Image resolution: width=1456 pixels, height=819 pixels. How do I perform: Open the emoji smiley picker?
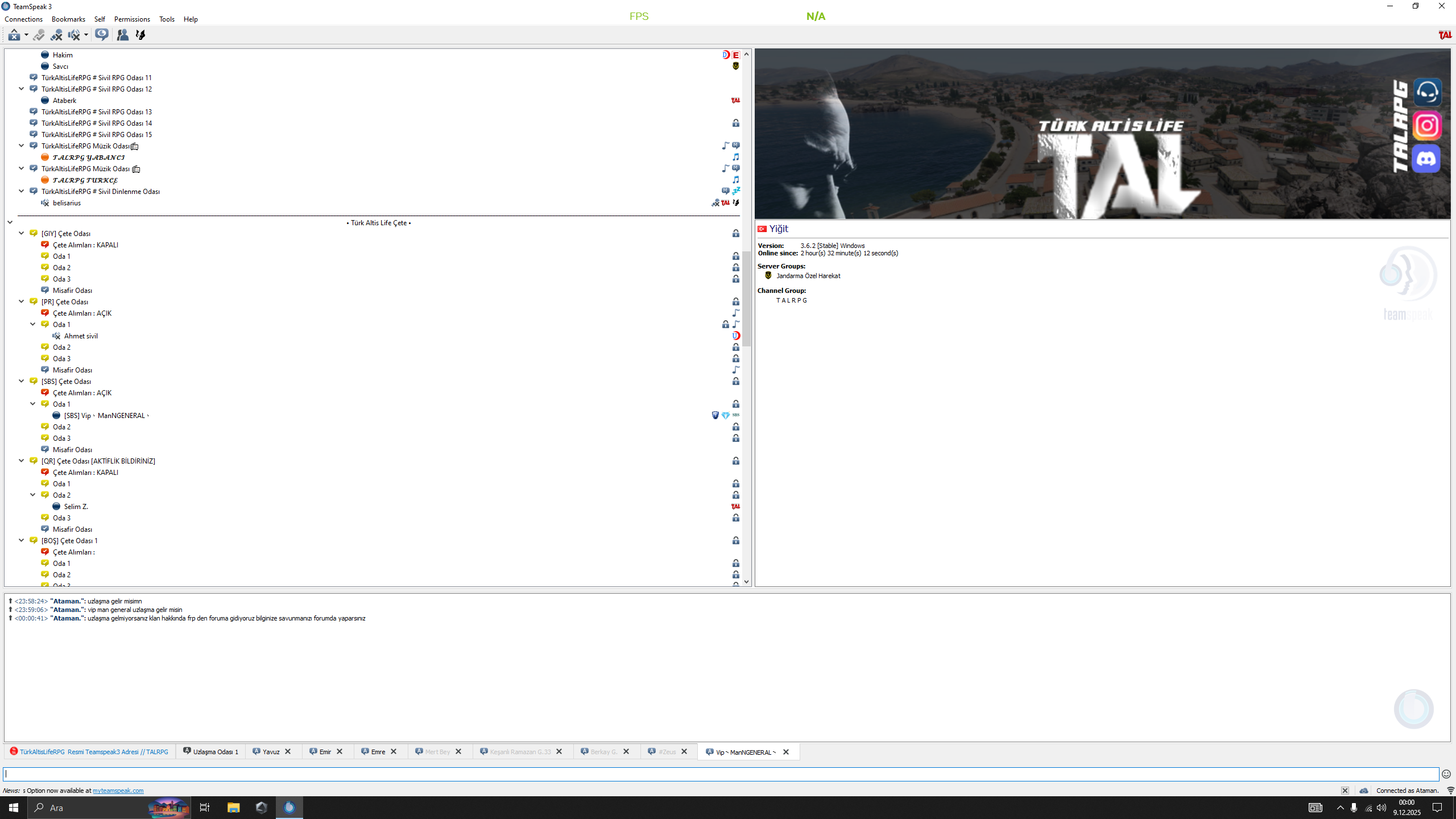pyautogui.click(x=1446, y=774)
